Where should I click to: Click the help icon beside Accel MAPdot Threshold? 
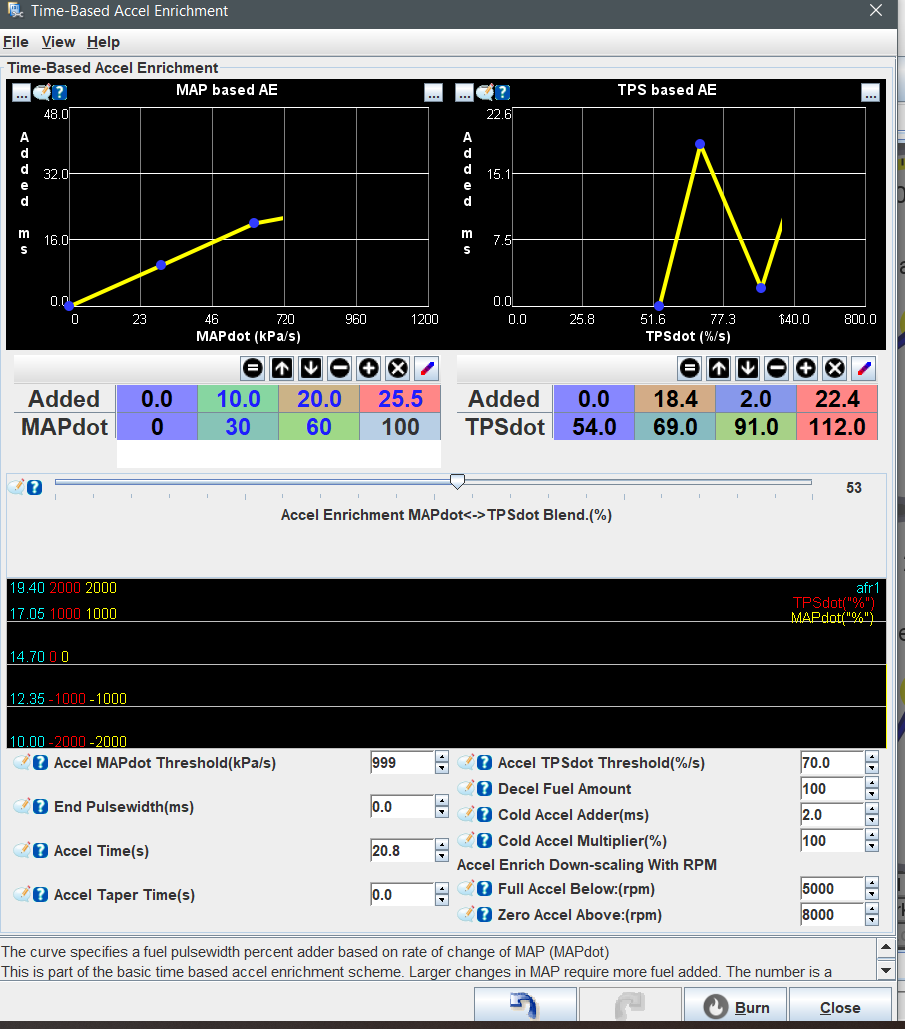point(38,762)
